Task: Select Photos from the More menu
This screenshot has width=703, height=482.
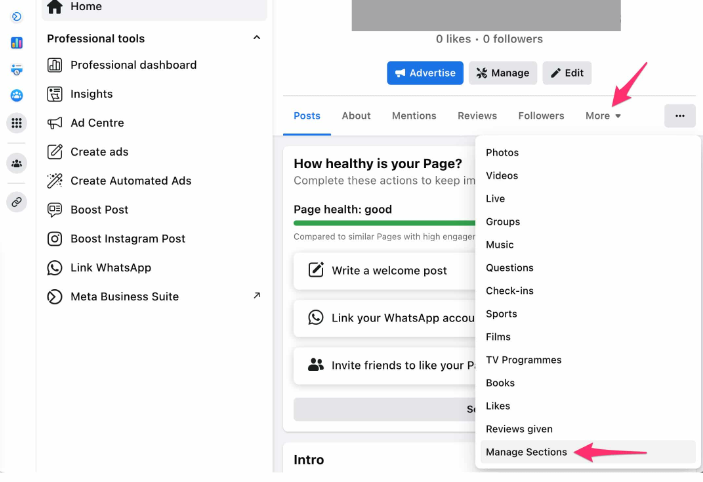Action: pos(588,152)
